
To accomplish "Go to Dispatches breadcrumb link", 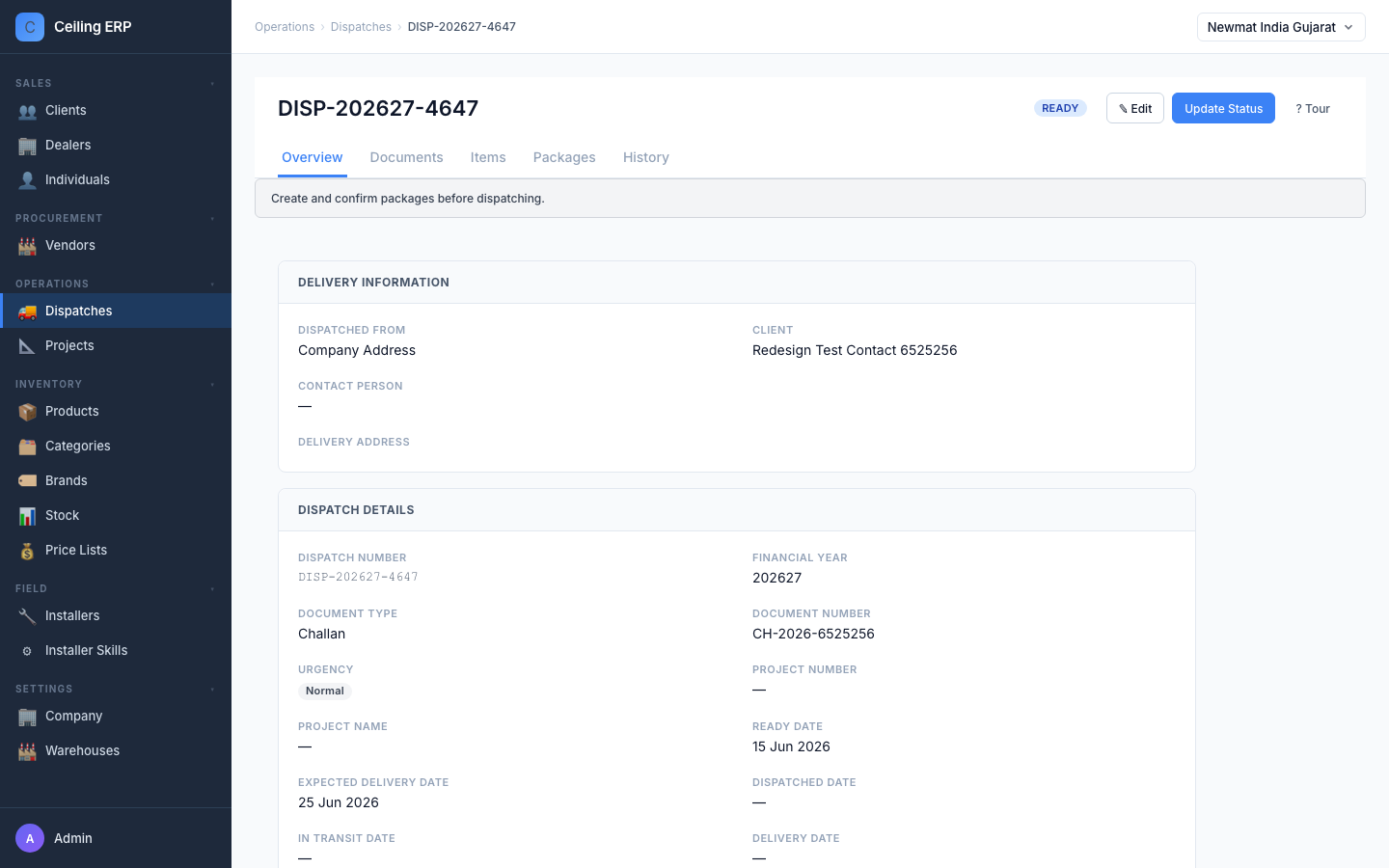I will [361, 27].
